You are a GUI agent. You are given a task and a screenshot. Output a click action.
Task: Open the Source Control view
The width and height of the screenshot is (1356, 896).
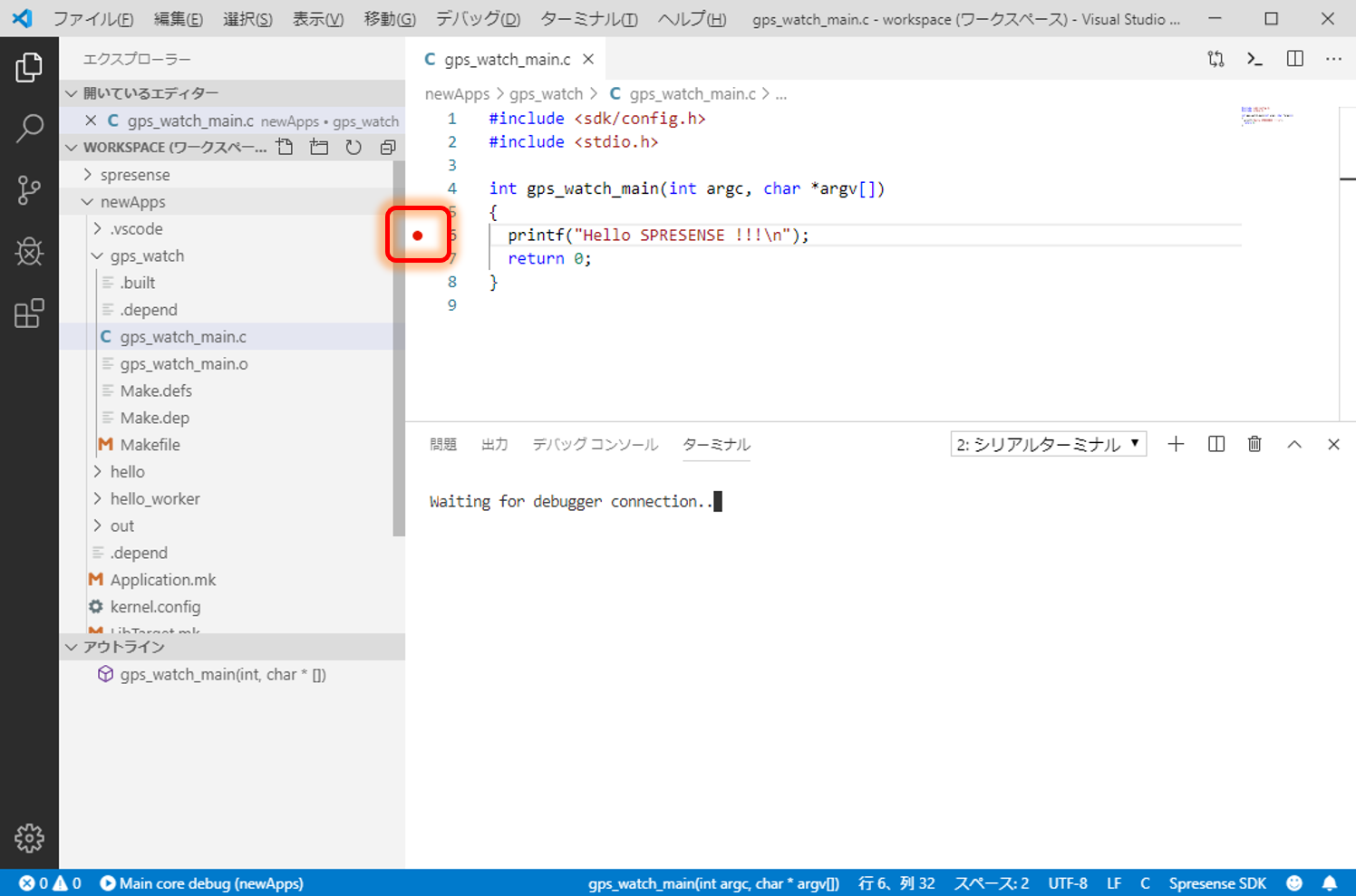click(x=29, y=190)
